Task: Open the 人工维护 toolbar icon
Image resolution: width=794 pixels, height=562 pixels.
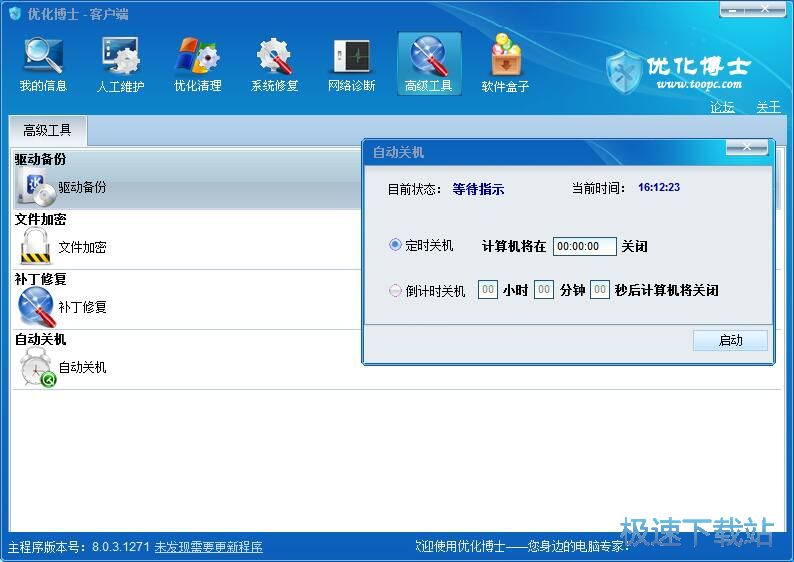Action: [120, 63]
